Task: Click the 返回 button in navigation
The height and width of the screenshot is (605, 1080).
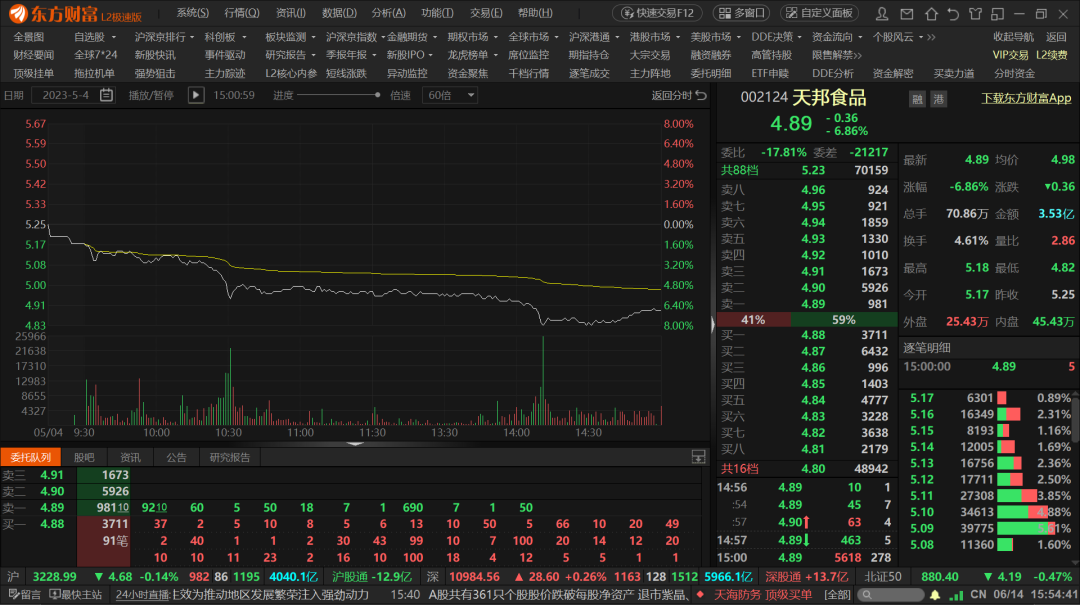Action: [x=1056, y=37]
